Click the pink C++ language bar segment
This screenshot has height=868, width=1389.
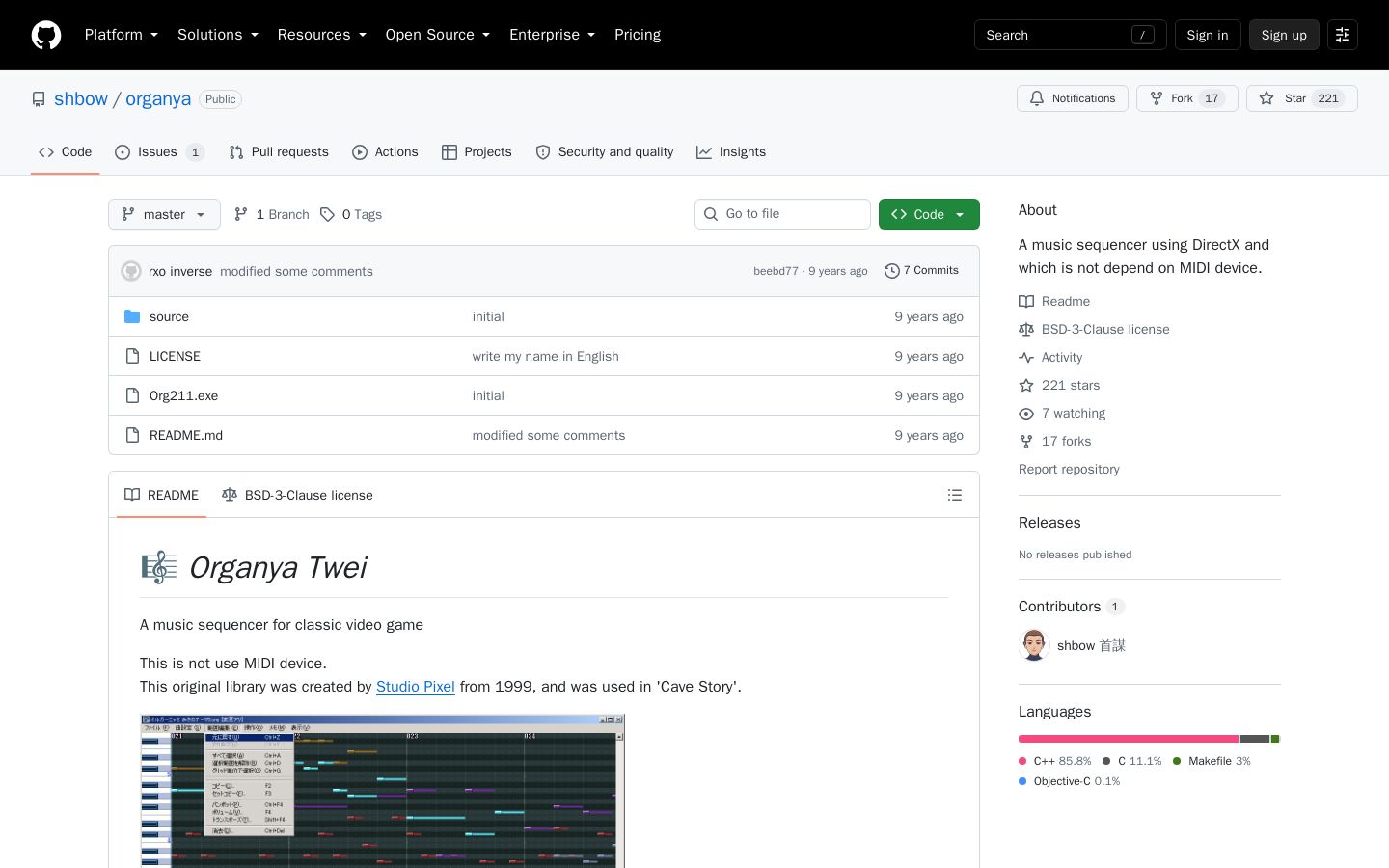coord(1129,739)
